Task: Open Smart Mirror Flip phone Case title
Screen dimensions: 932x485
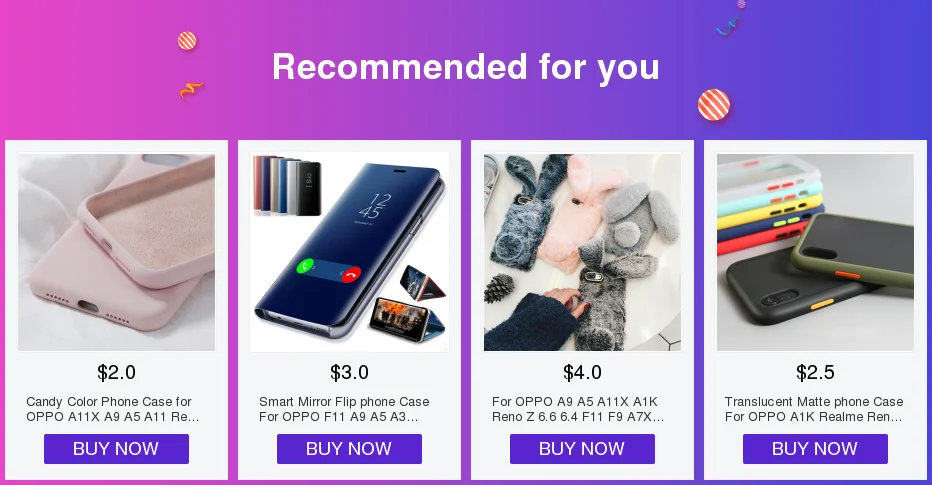Action: coord(344,409)
